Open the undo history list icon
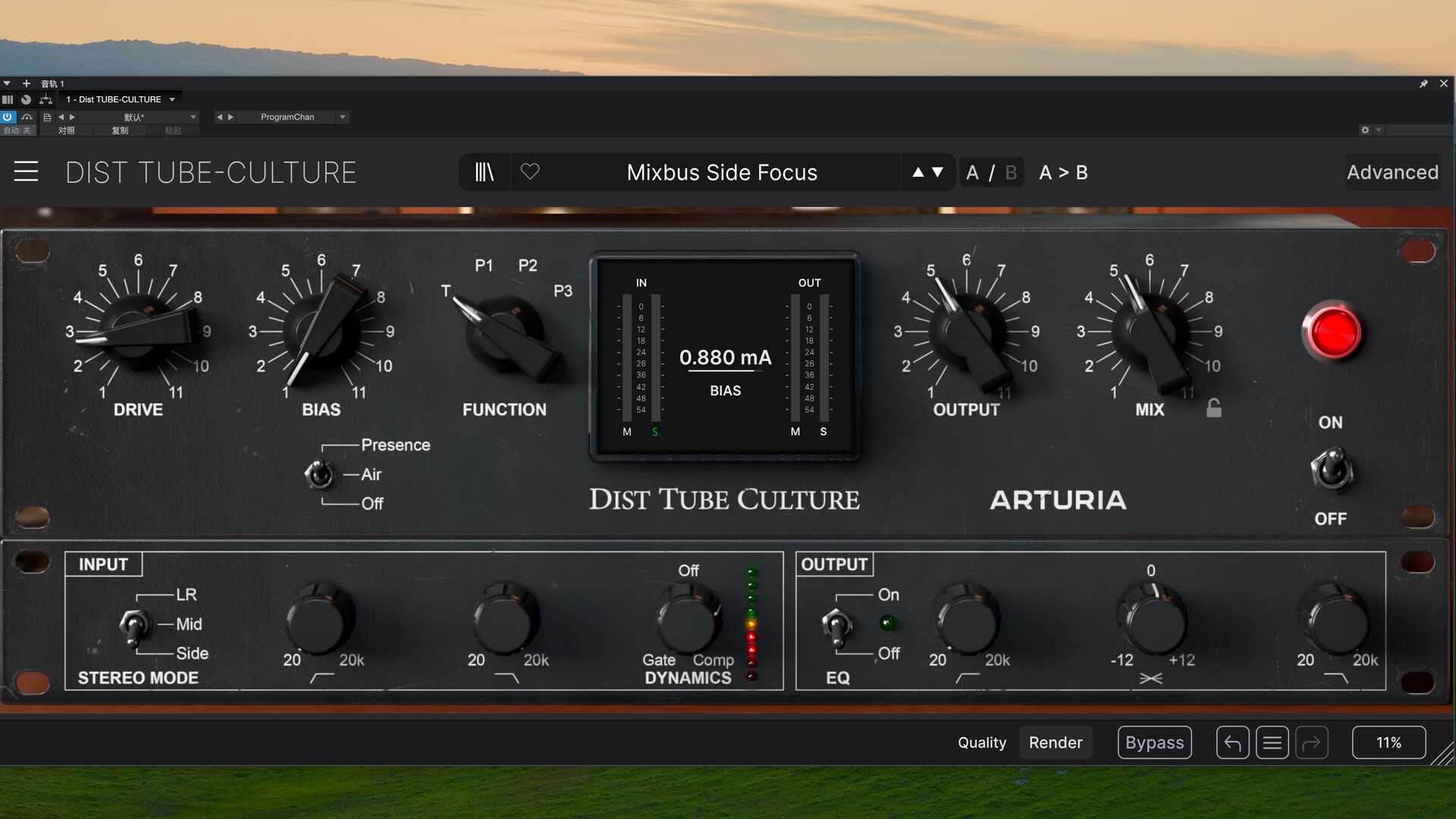Screen dimensions: 1456x819 (x=1272, y=742)
